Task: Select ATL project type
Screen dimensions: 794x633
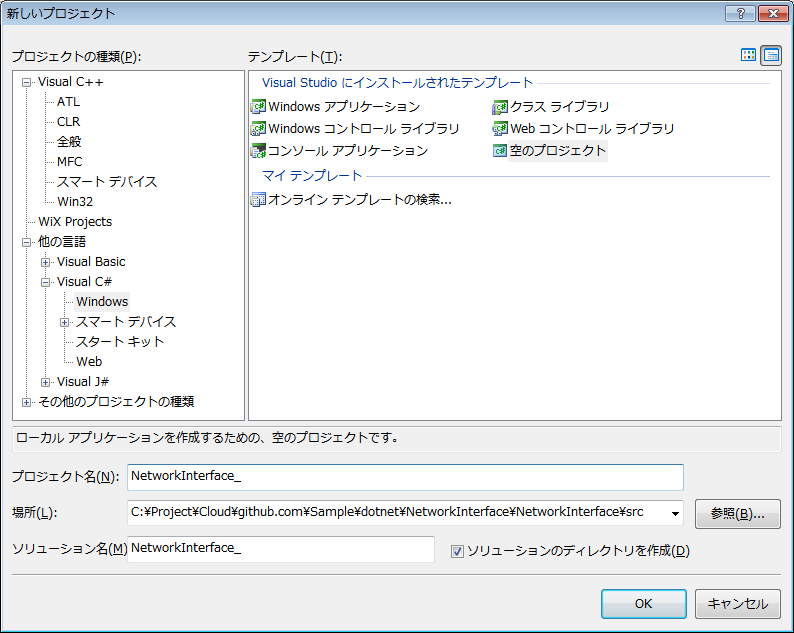Action: point(68,102)
